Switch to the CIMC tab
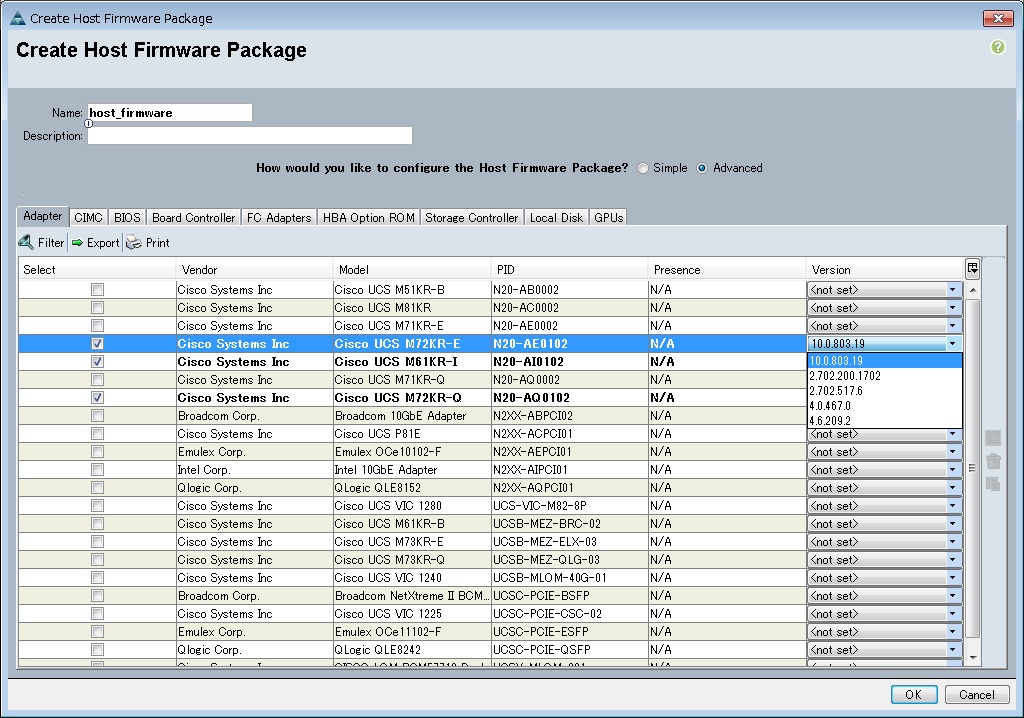 click(88, 218)
